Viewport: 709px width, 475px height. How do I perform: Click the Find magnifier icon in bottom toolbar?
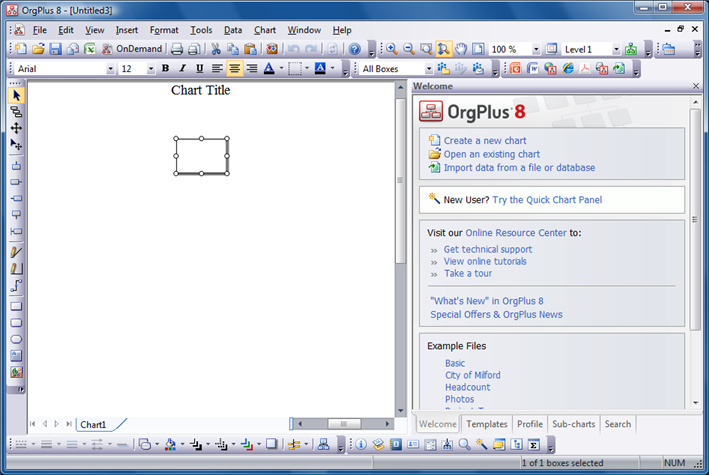(464, 445)
